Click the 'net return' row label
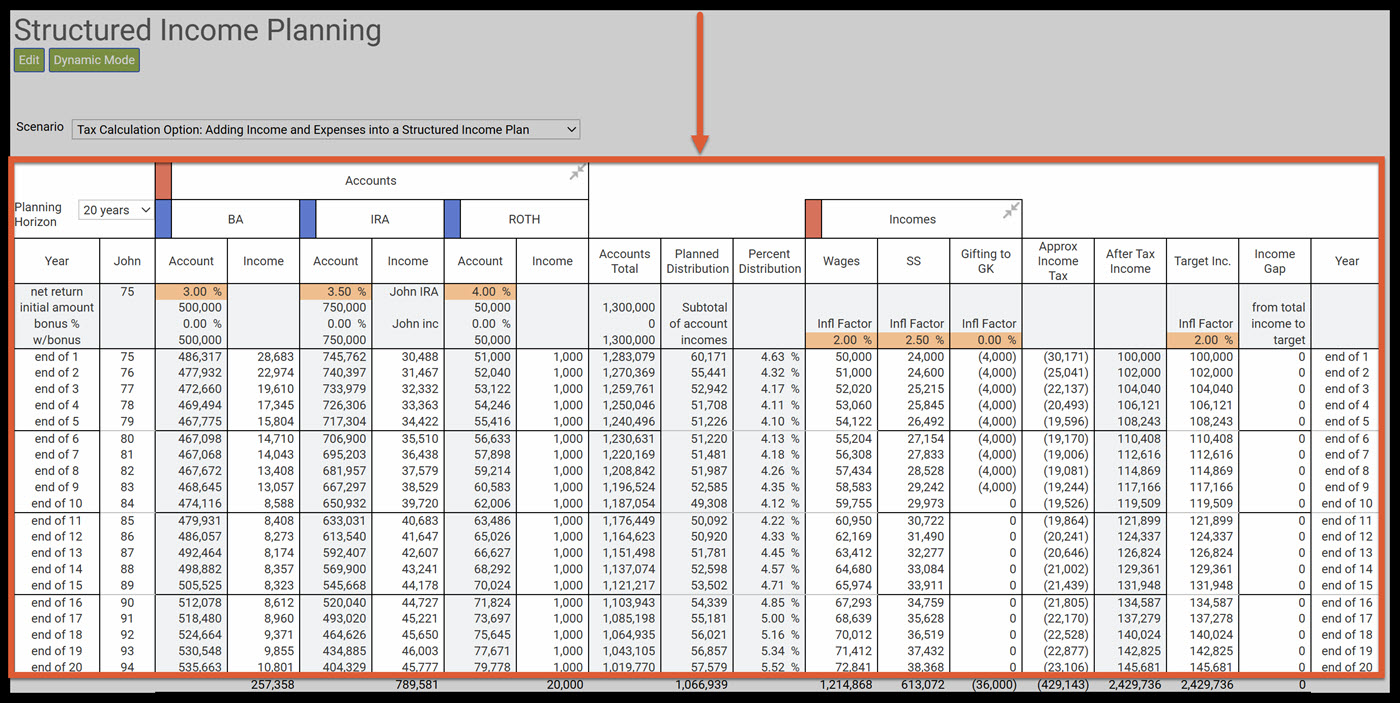This screenshot has width=1400, height=703. click(57, 292)
